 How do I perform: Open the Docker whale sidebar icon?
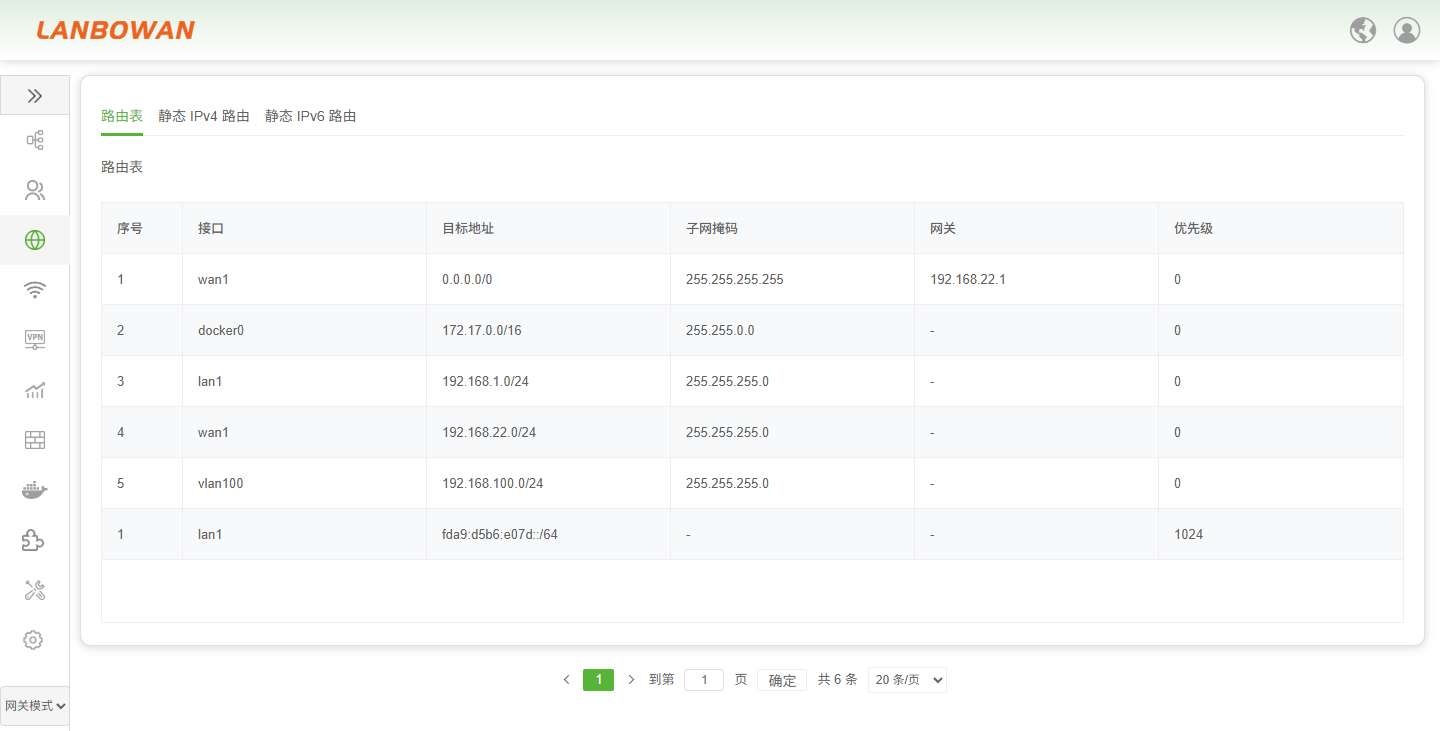35,490
